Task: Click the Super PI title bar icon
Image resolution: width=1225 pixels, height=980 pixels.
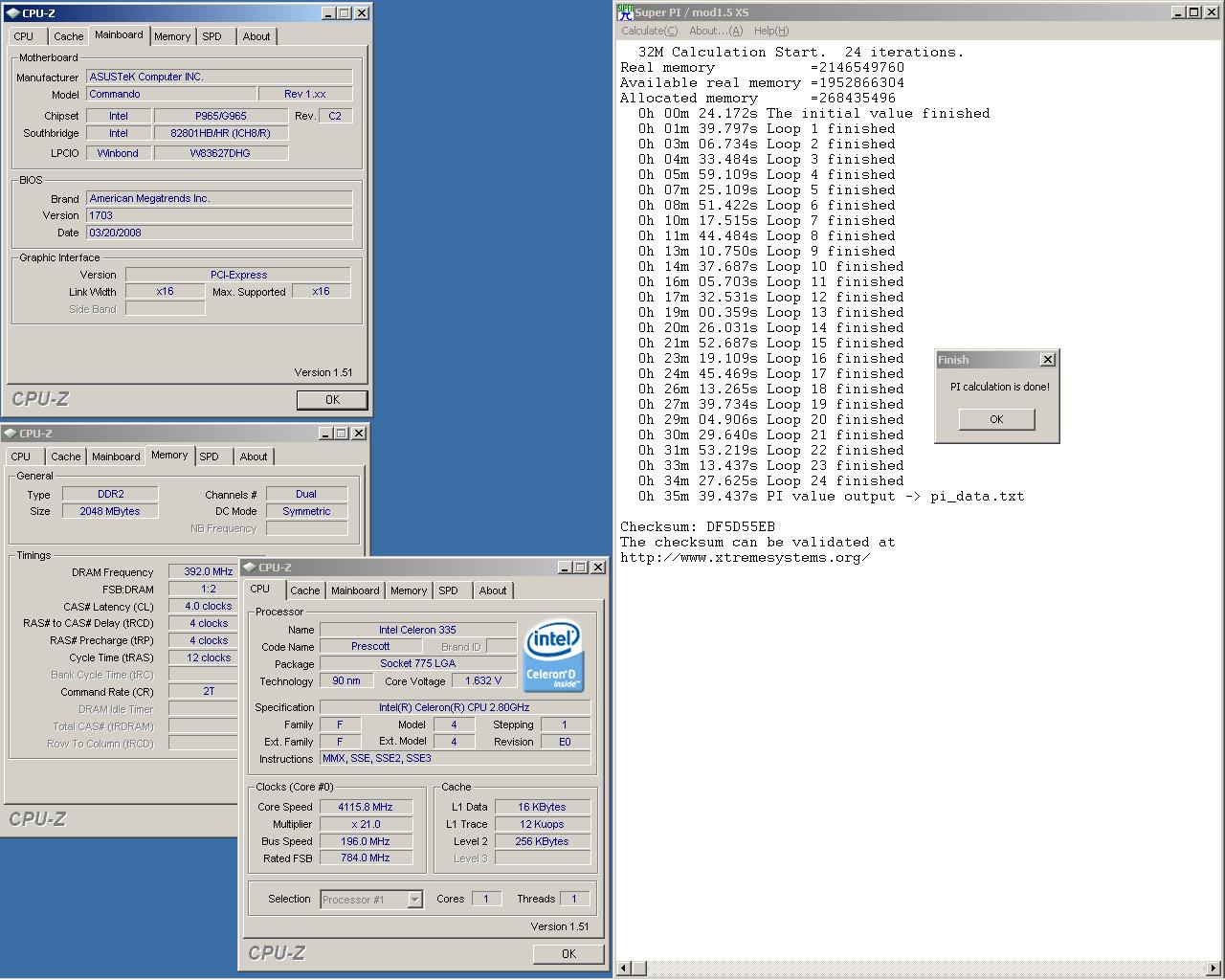Action: click(x=625, y=12)
